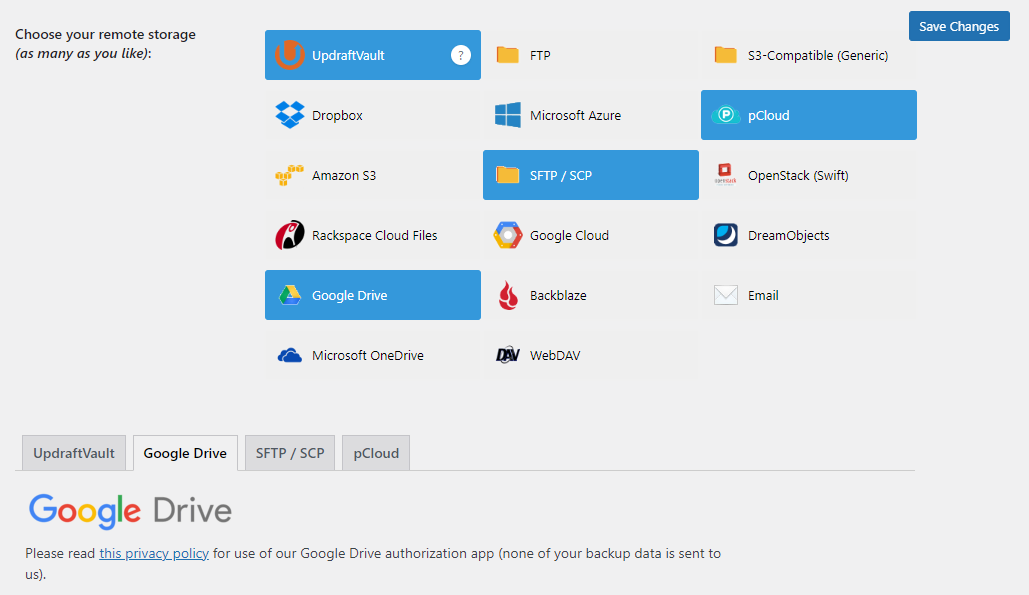Deselect SFTP / SCP storage label

click(561, 176)
